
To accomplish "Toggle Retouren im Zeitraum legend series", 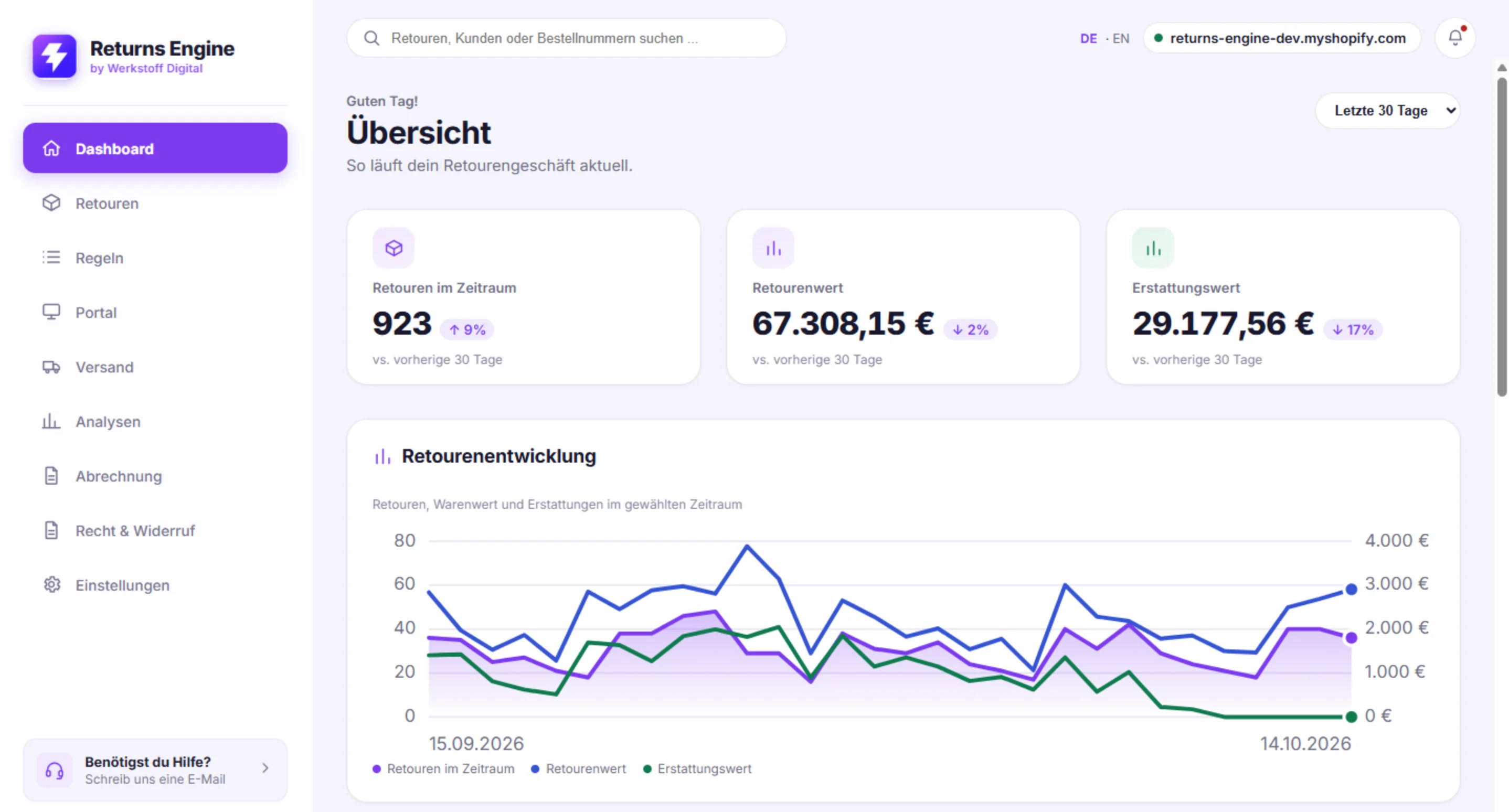I will point(443,768).
